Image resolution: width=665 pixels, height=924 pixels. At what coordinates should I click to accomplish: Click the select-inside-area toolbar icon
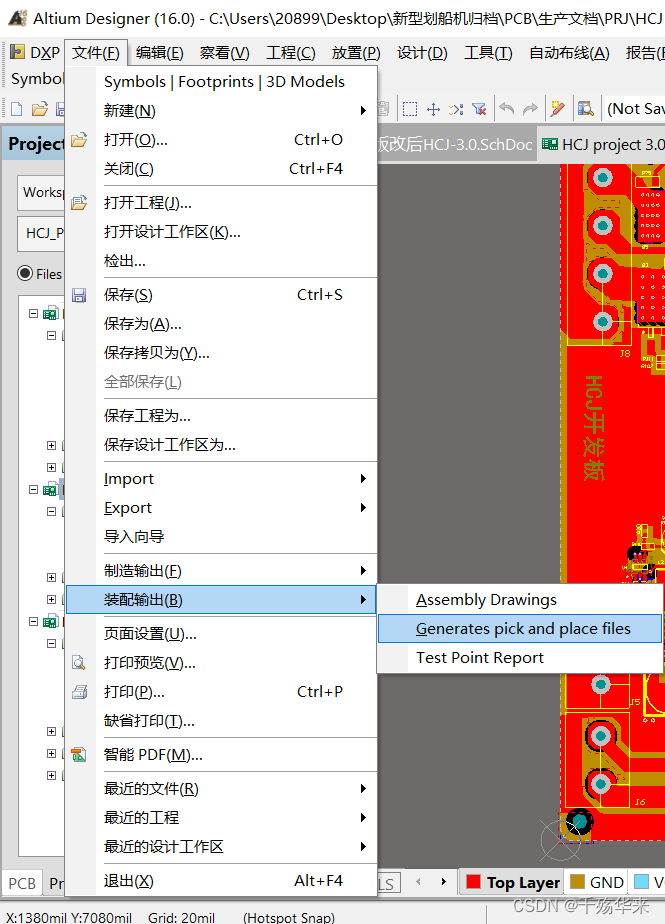410,109
